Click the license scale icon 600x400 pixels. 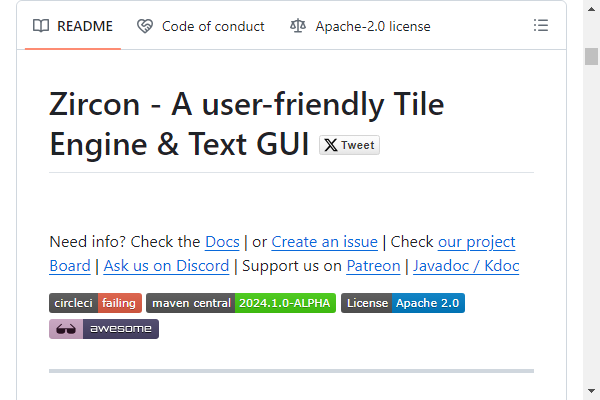click(x=298, y=26)
